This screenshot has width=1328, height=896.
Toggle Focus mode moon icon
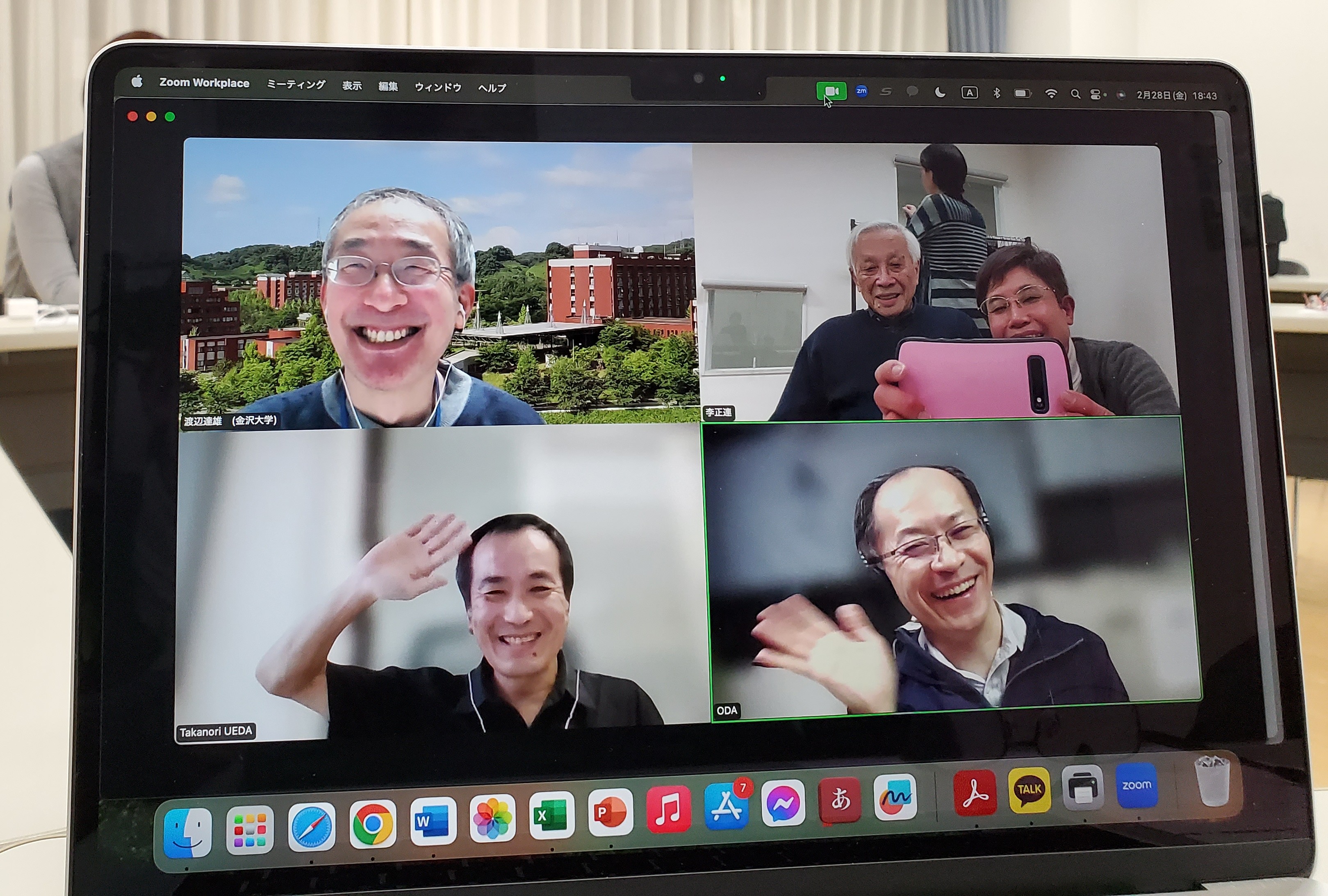[940, 92]
